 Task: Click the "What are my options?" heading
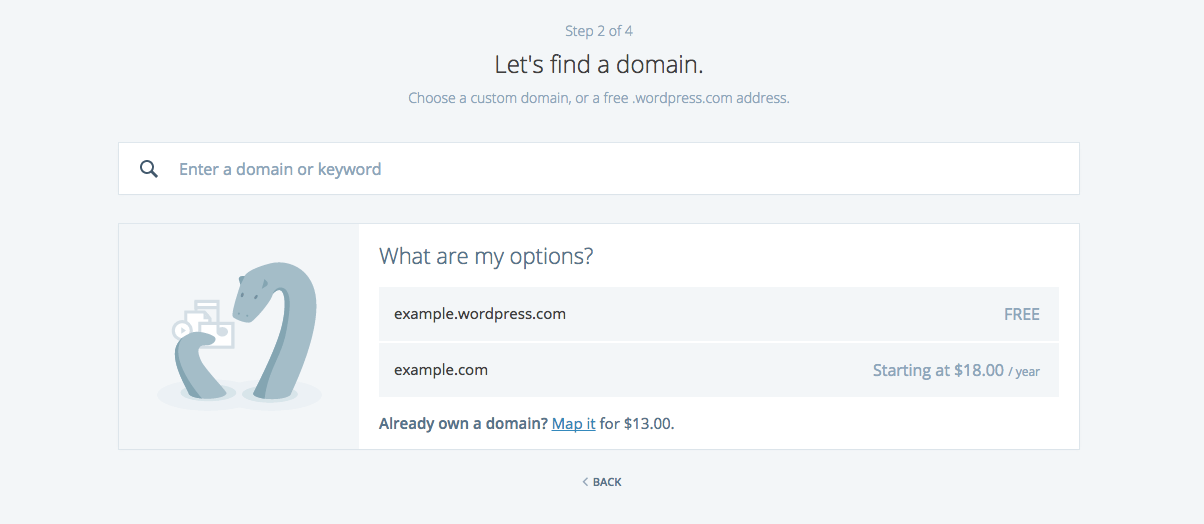point(486,256)
